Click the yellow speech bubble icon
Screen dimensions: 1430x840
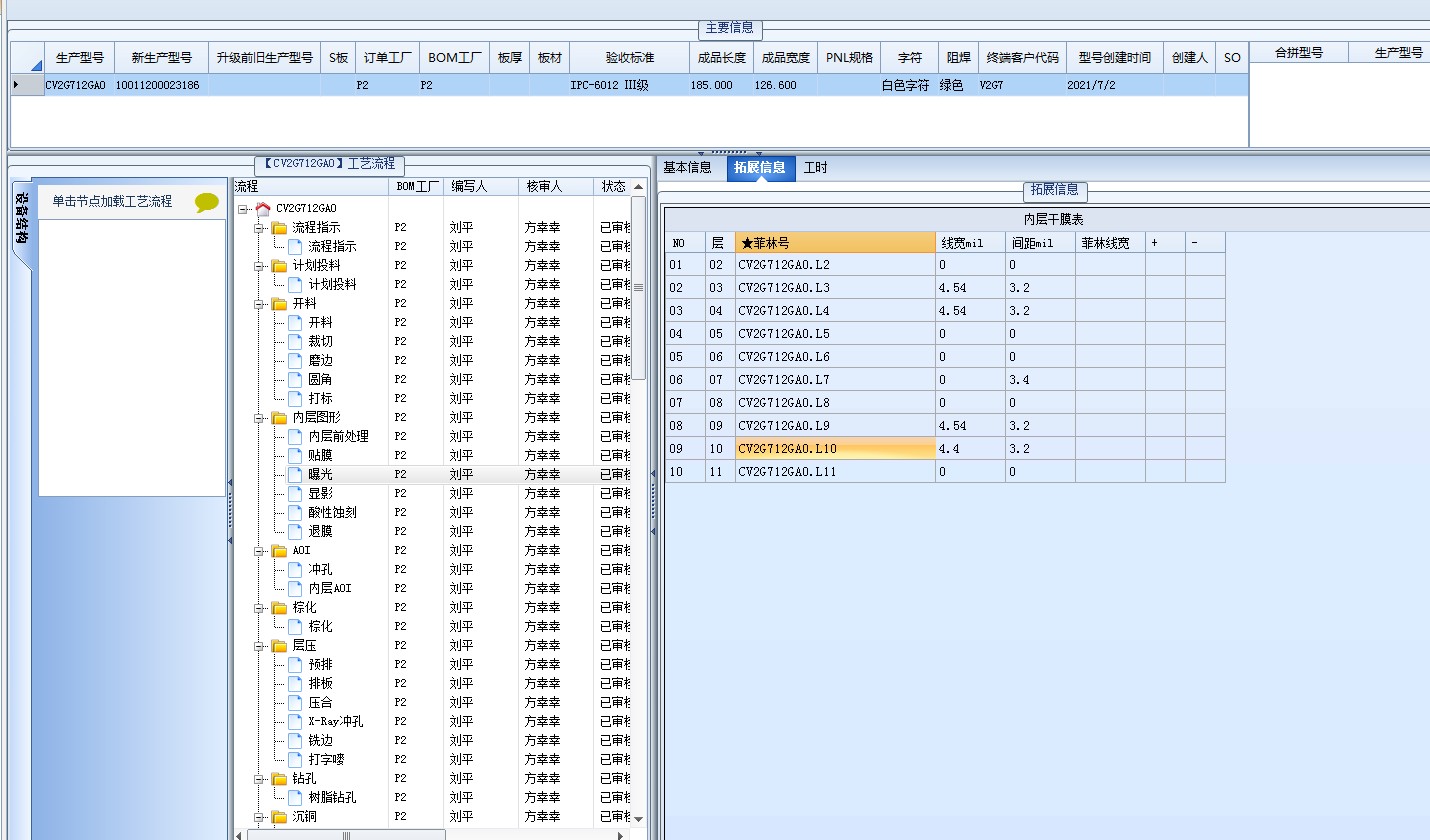coord(207,203)
